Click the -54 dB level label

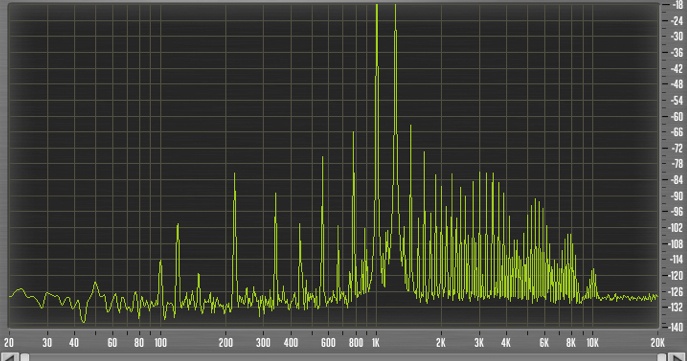tap(676, 100)
